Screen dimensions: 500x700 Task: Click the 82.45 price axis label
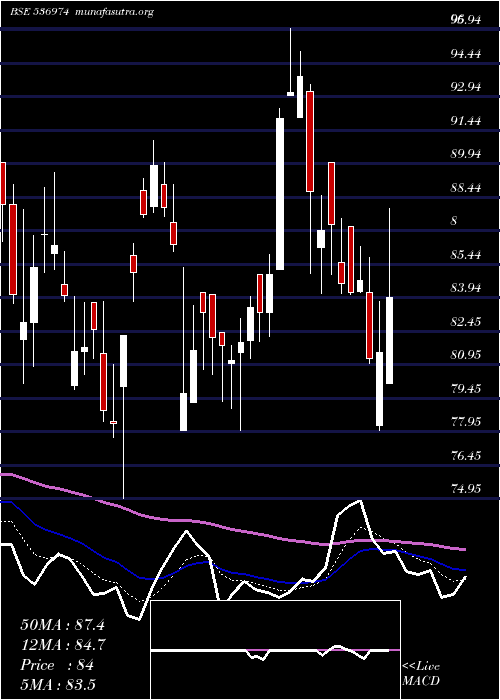coord(466,321)
